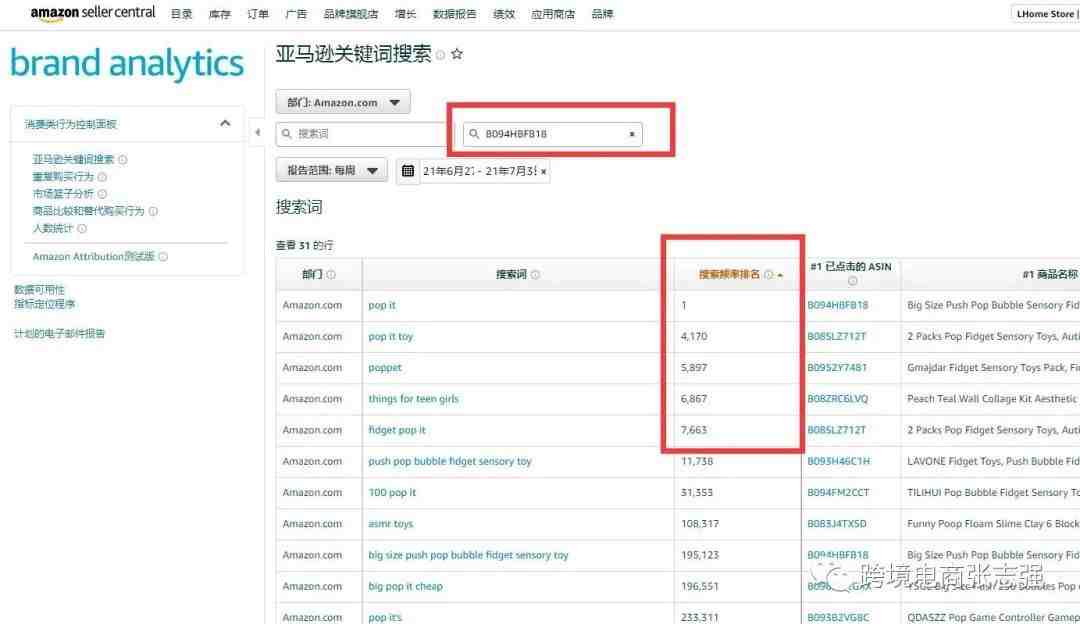Image resolution: width=1080 pixels, height=624 pixels.
Task: Click info icon next to sidebar 亚马逊关键词搜索
Action: 123,160
